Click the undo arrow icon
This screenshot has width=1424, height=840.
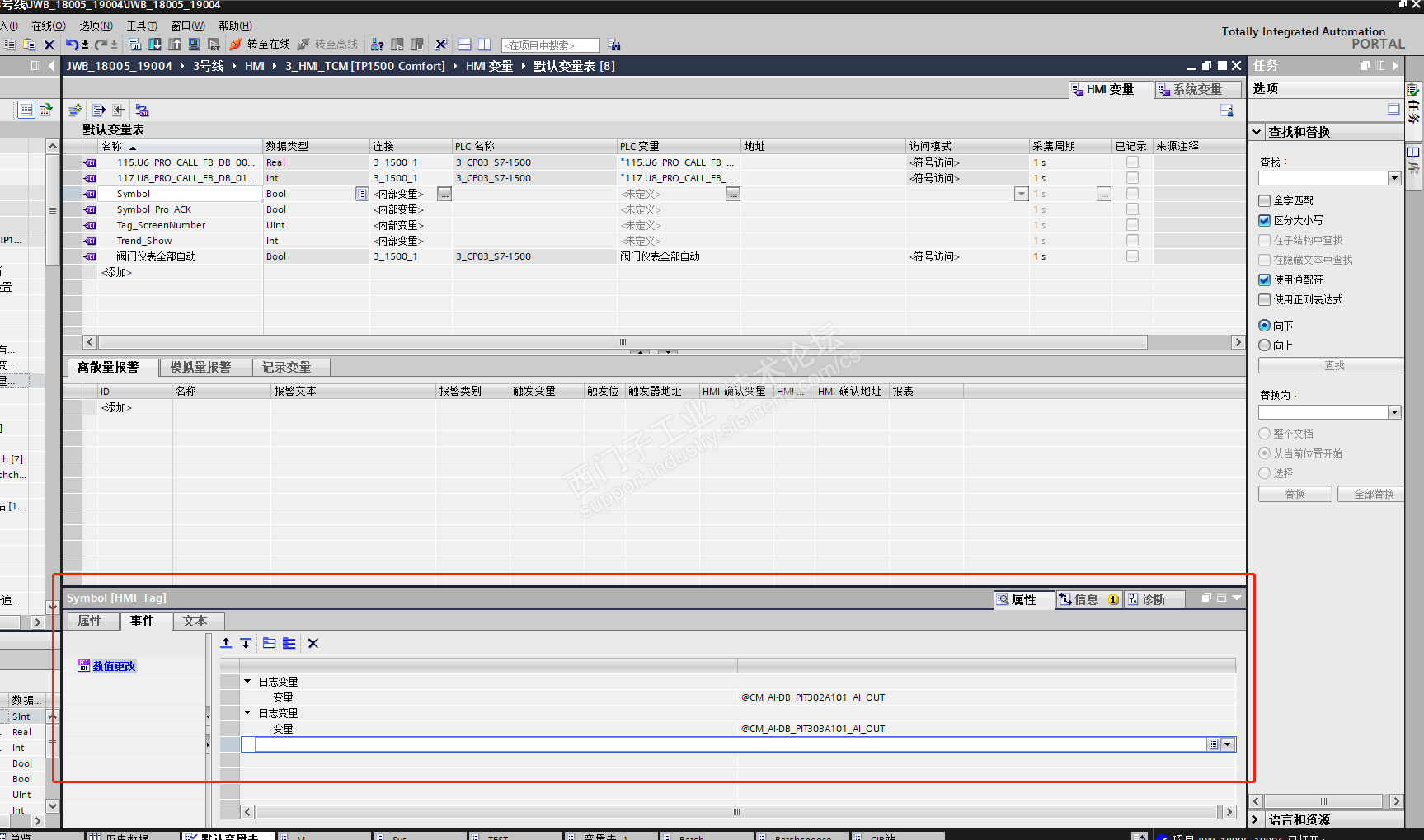tap(72, 45)
